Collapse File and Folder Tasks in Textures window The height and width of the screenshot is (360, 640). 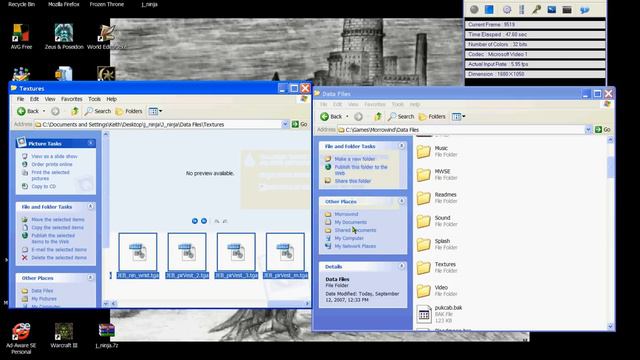90,207
